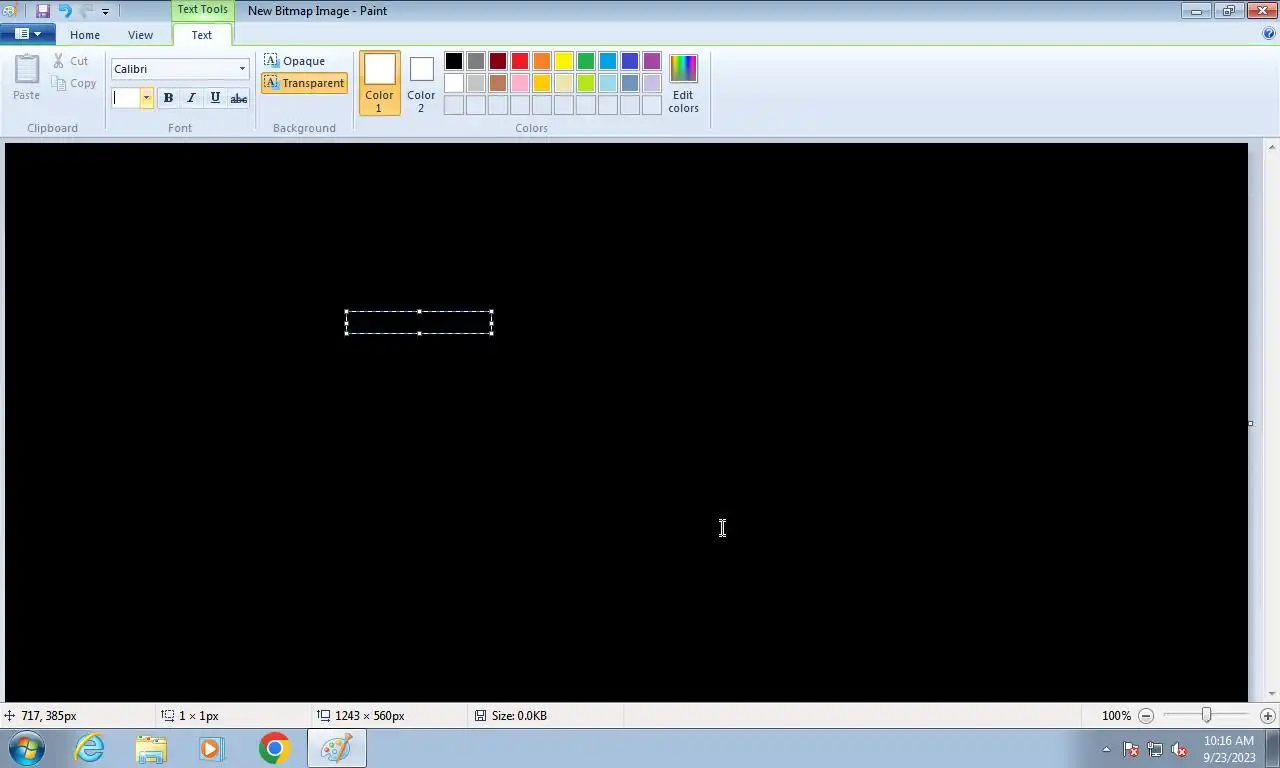Click the Undo arrow in title bar
Image resolution: width=1280 pixels, height=768 pixels.
(x=65, y=11)
